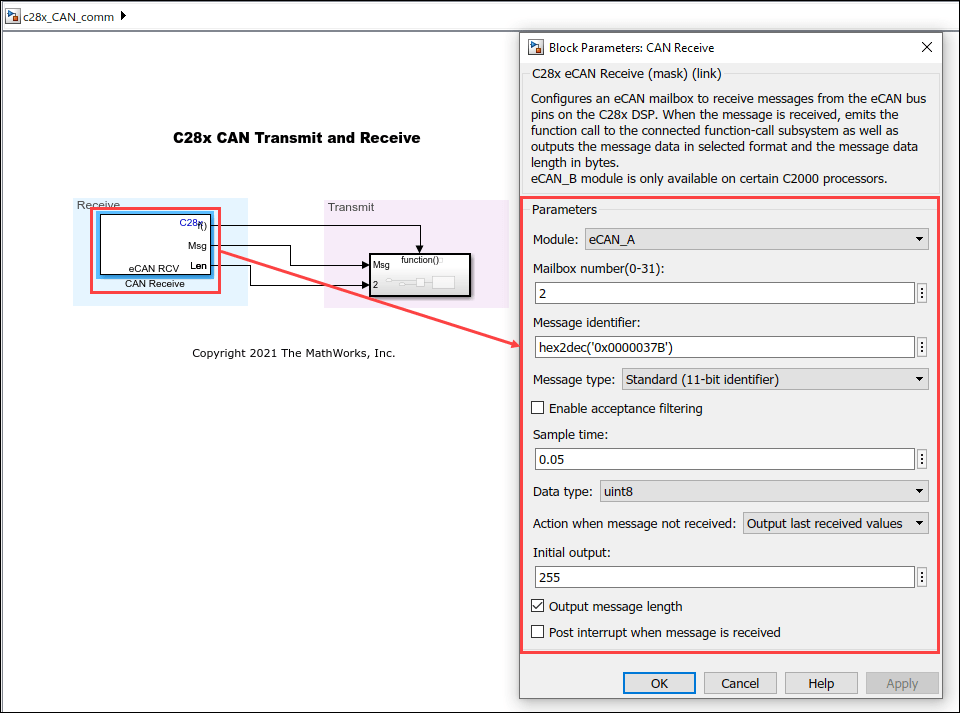Open the Module eCAN_A dropdown
This screenshot has width=960, height=713.
coord(756,239)
